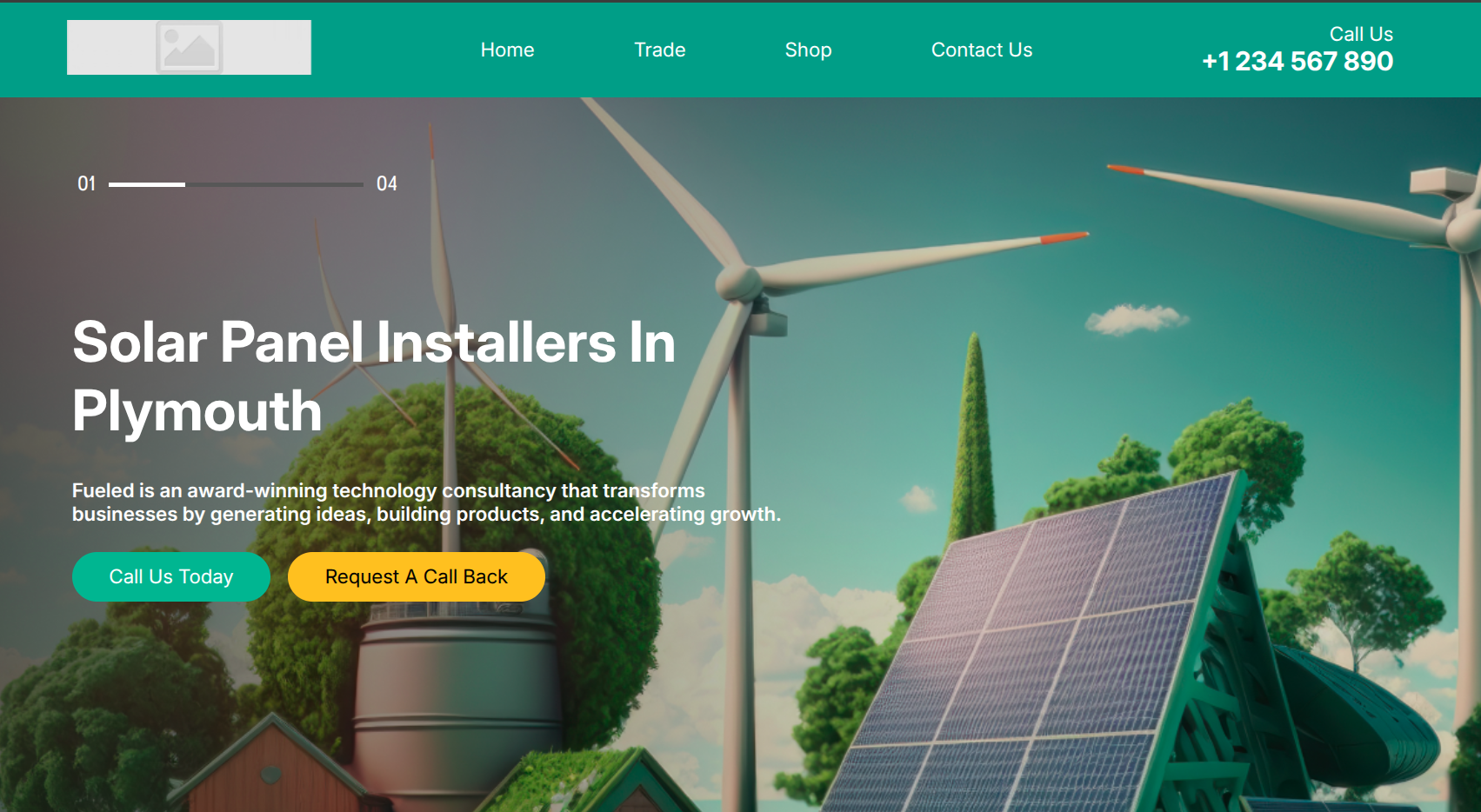This screenshot has height=812, width=1481.
Task: Click the slide progress bar
Action: pyautogui.click(x=236, y=184)
